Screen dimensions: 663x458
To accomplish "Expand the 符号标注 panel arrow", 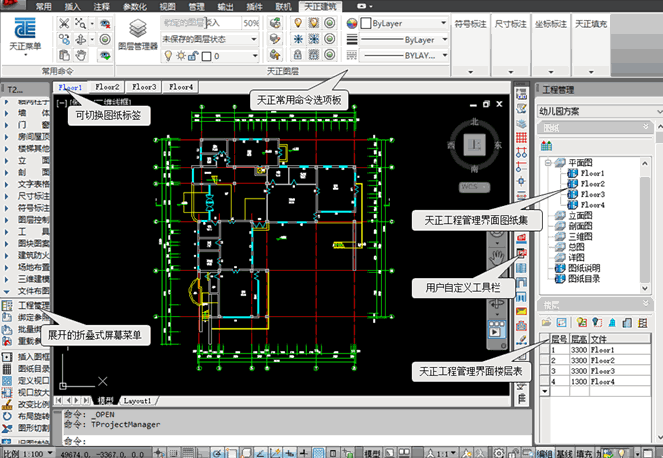I will click(x=470, y=72).
